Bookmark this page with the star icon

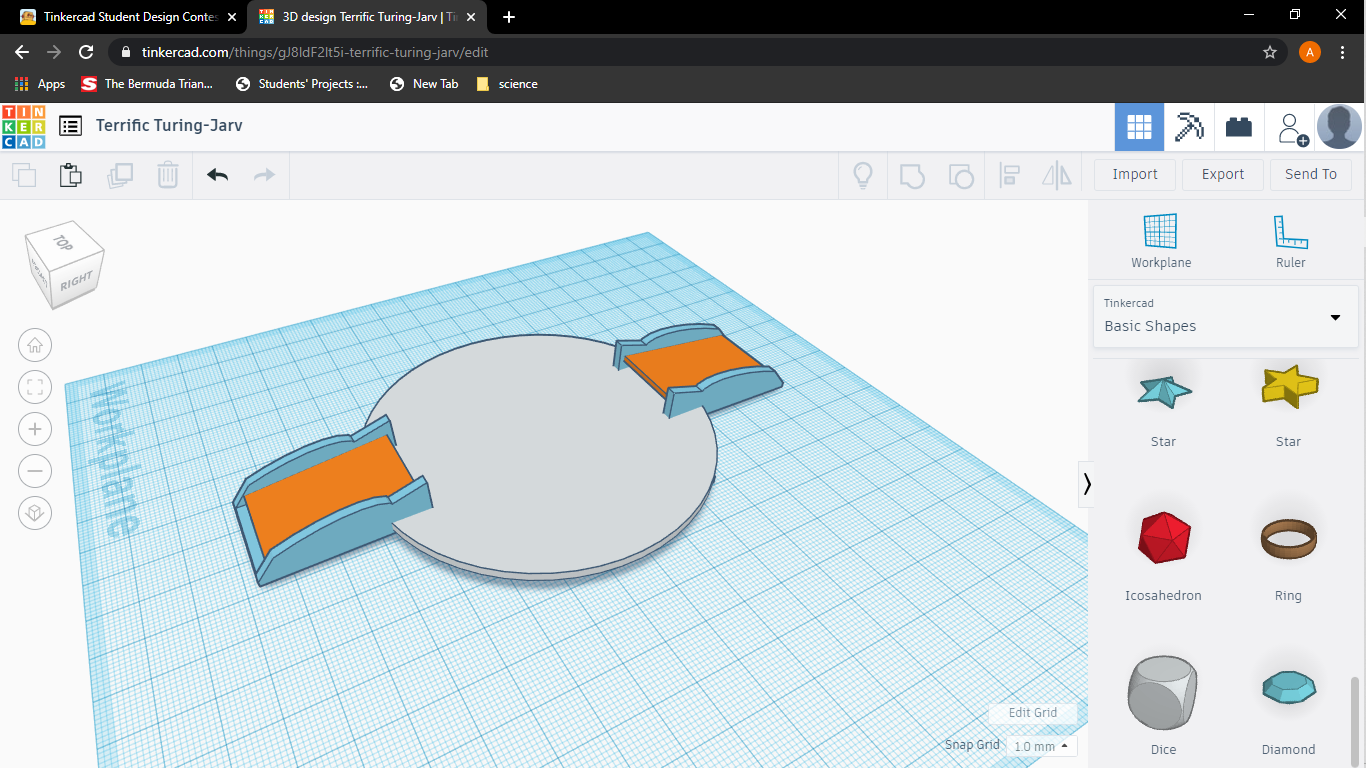(1270, 52)
